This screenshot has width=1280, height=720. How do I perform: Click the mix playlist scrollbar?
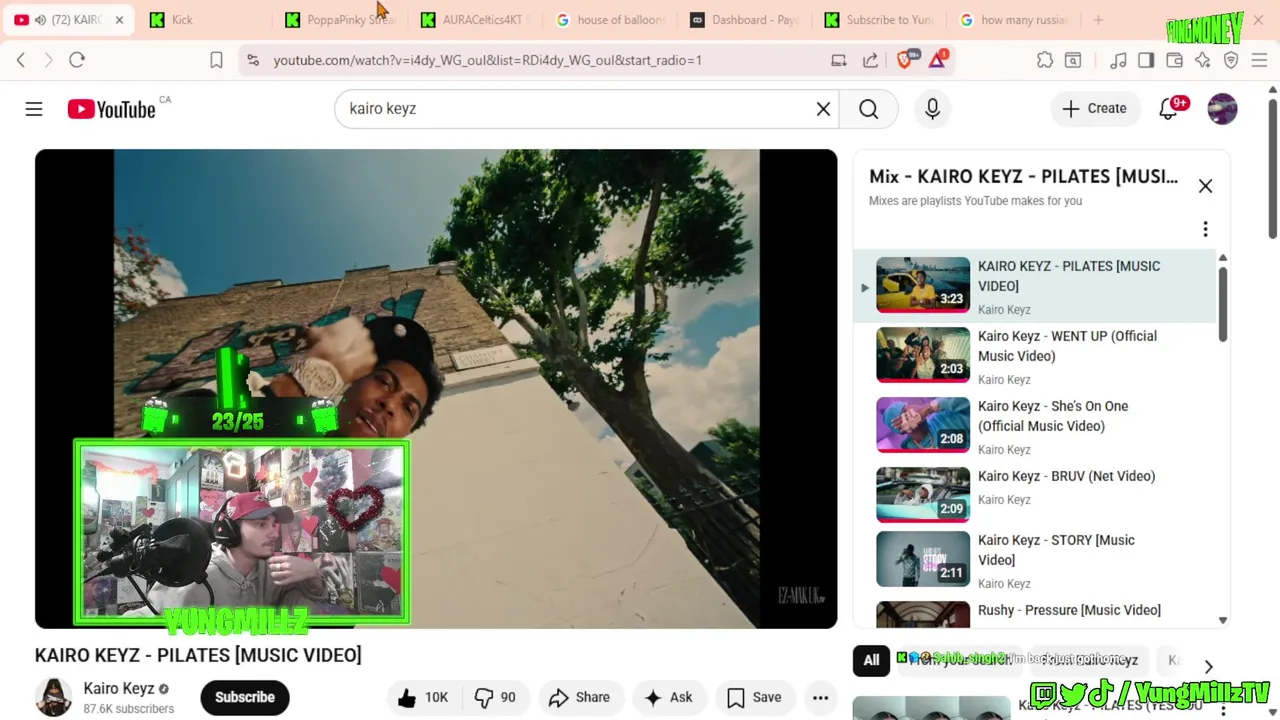[x=1222, y=305]
